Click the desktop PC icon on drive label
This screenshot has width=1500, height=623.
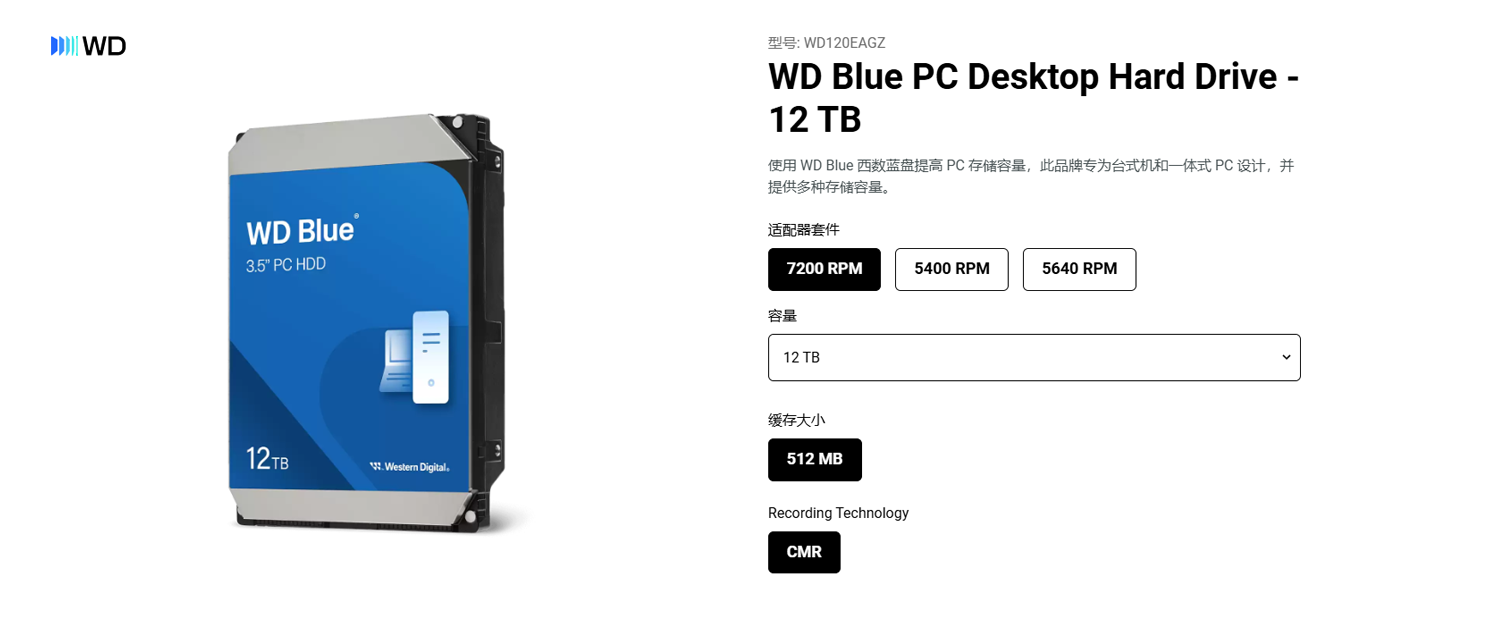click(414, 357)
